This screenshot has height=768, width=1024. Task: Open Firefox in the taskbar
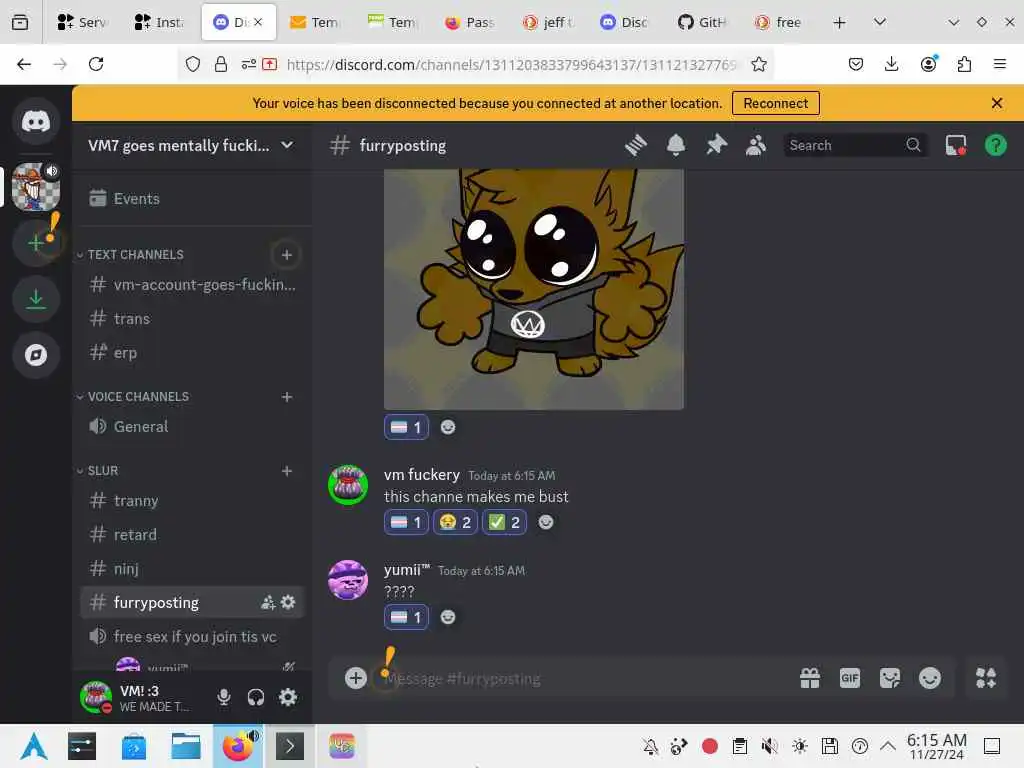point(238,746)
